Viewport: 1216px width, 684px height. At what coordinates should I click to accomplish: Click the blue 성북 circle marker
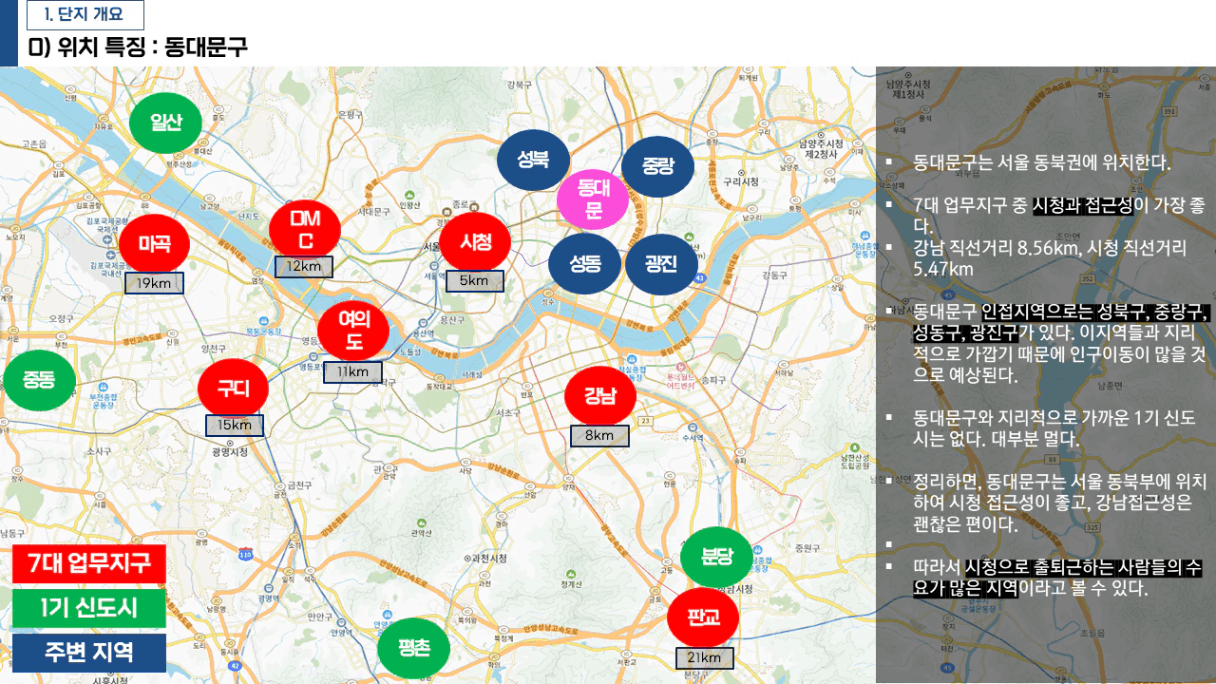534,160
